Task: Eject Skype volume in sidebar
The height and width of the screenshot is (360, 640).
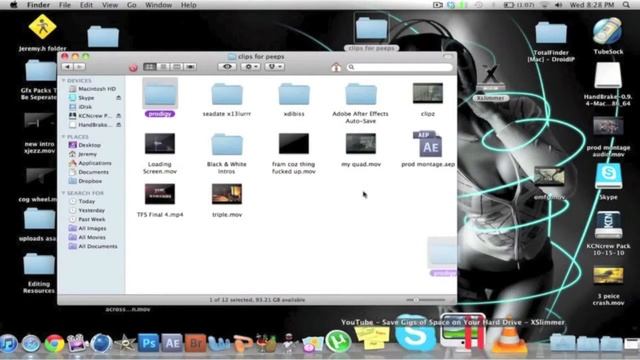Action: click(118, 98)
